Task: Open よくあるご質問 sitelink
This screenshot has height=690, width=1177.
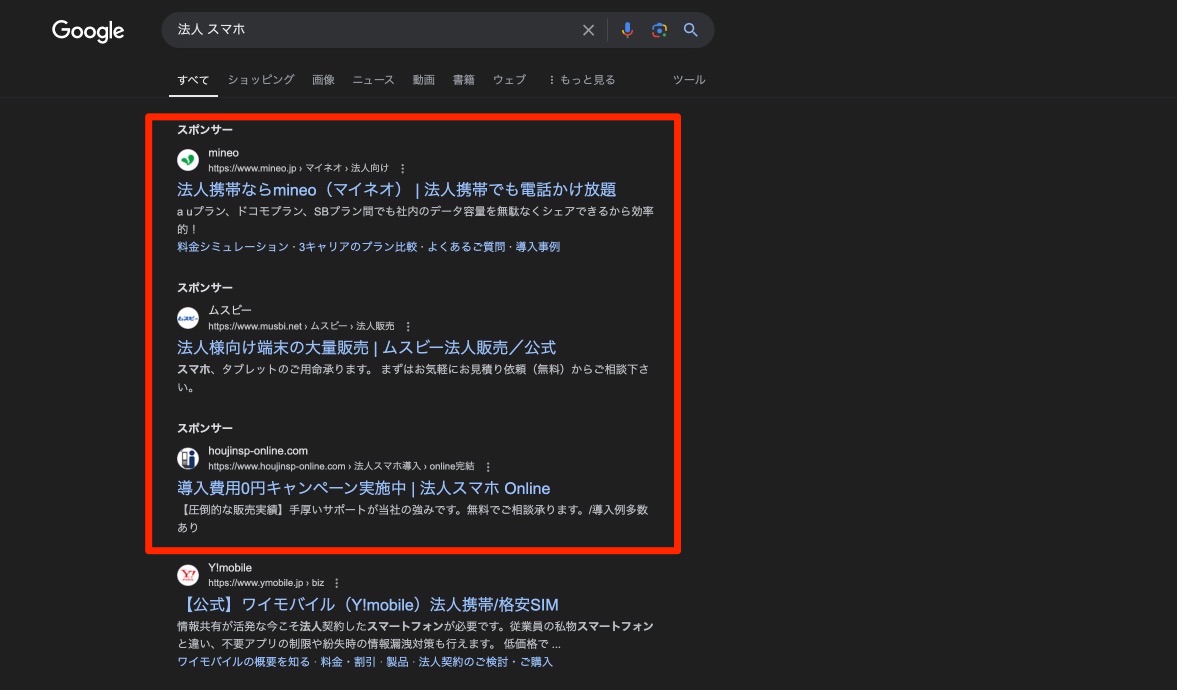Action: click(x=466, y=247)
